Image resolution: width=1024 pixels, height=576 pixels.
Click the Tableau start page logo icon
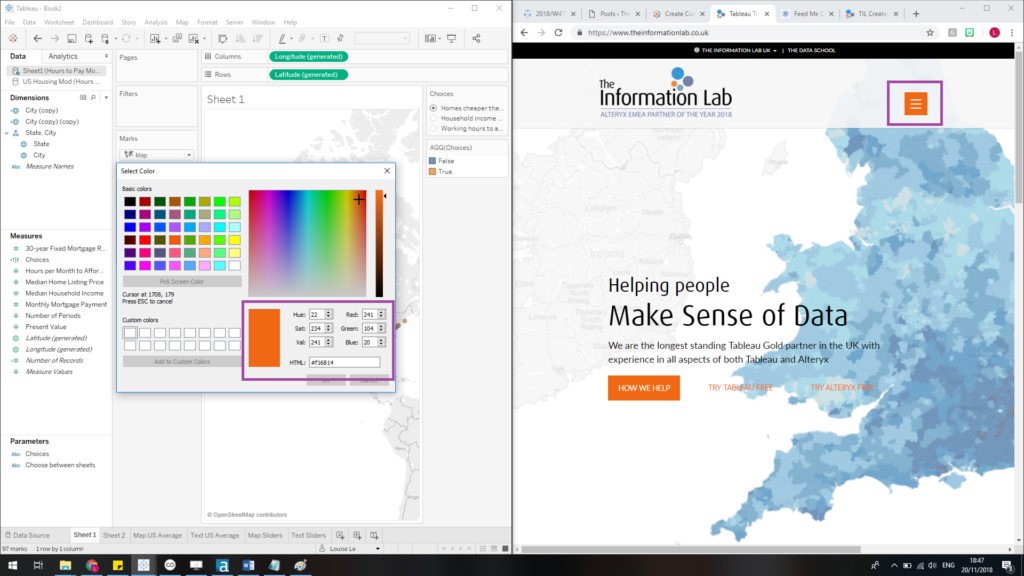(x=12, y=39)
